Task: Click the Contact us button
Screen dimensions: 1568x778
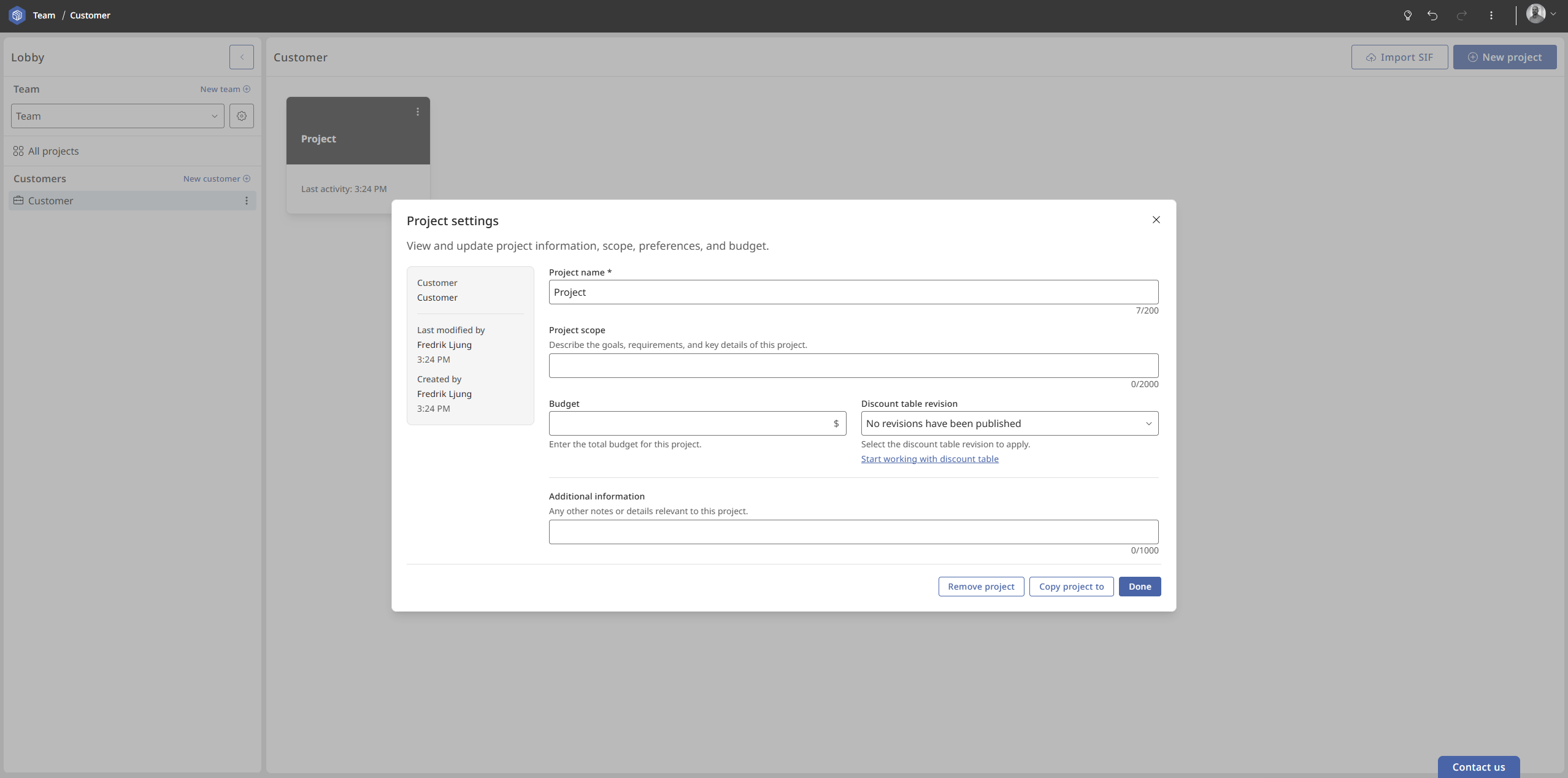Action: 1478,767
